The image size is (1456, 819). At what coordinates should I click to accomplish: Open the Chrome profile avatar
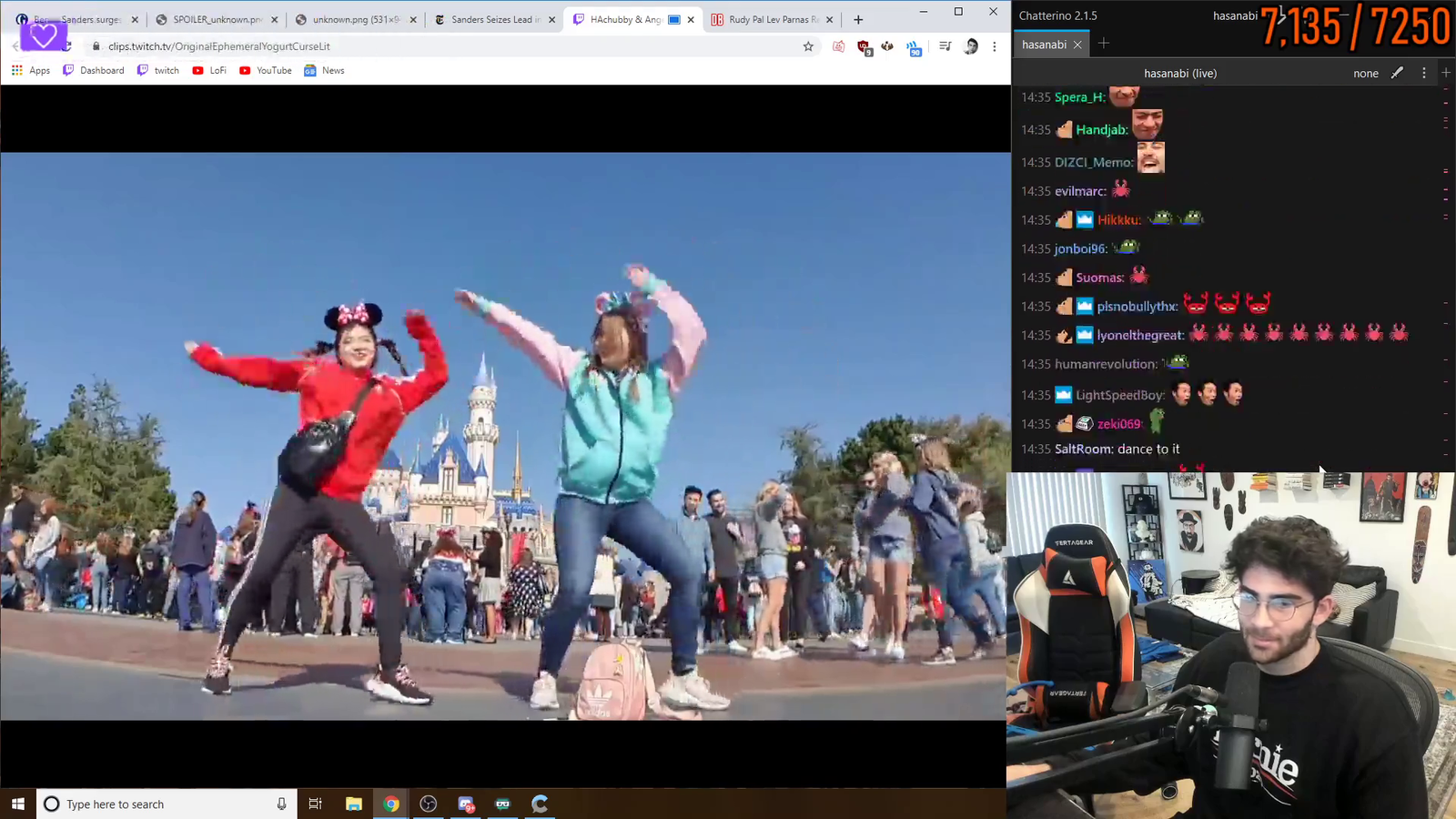pos(971,46)
